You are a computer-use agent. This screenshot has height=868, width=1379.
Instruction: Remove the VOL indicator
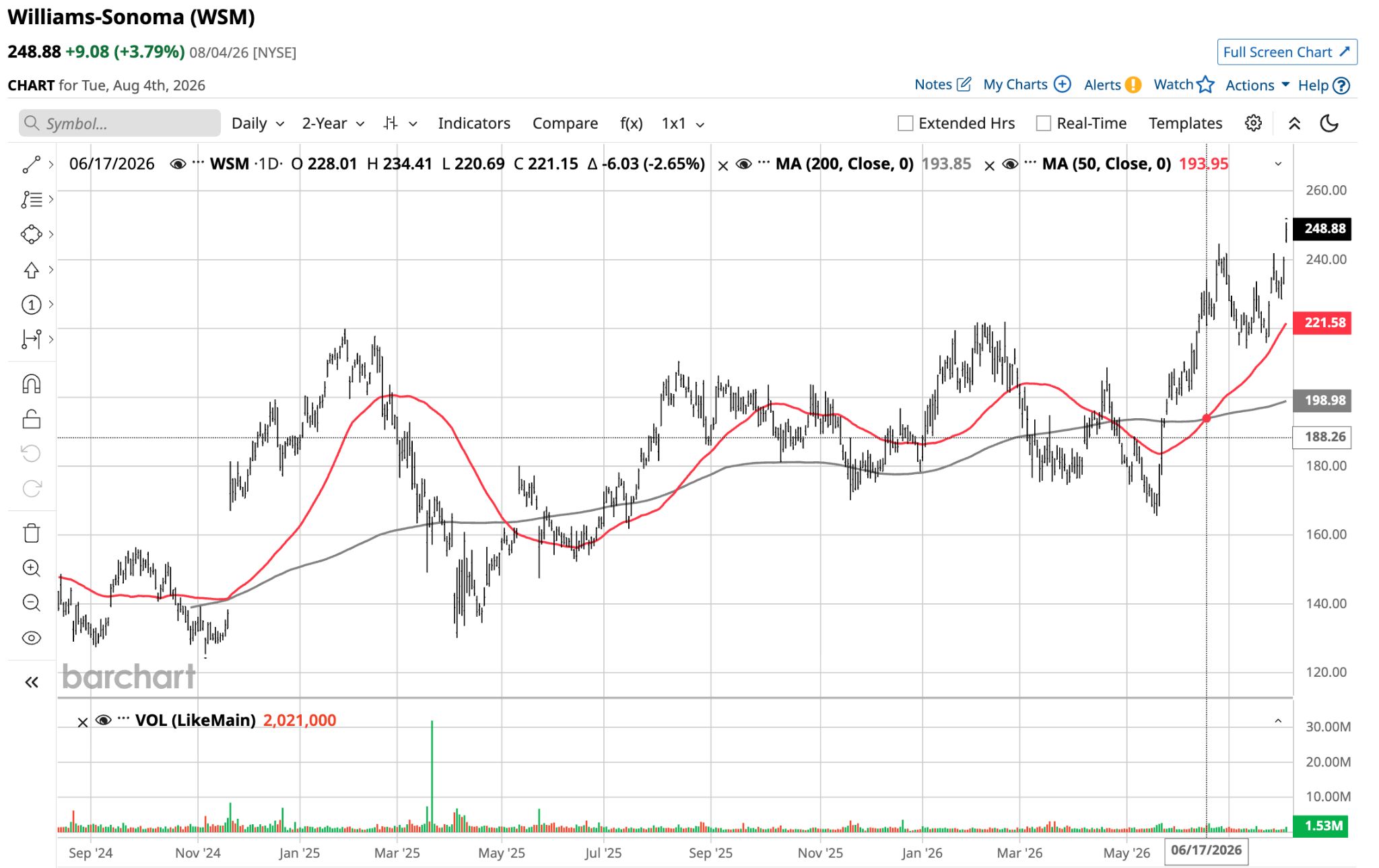click(x=82, y=723)
